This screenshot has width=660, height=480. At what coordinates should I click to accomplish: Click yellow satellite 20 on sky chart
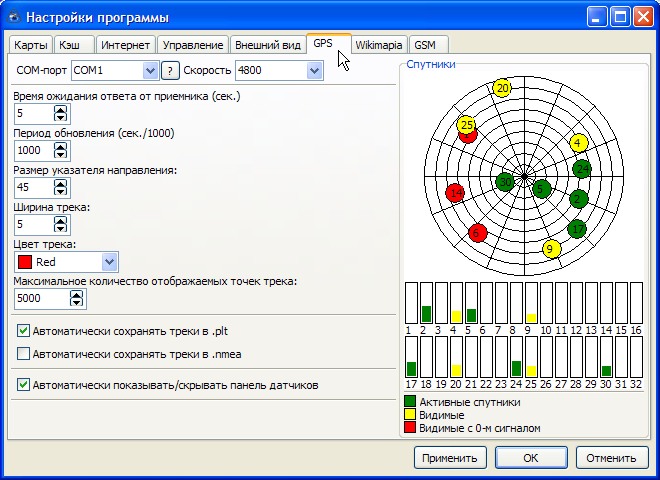tap(503, 88)
